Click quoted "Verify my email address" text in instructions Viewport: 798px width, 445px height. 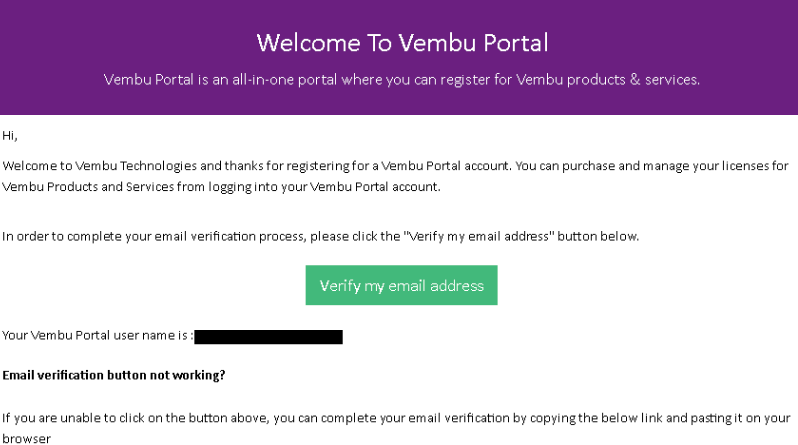coord(478,237)
